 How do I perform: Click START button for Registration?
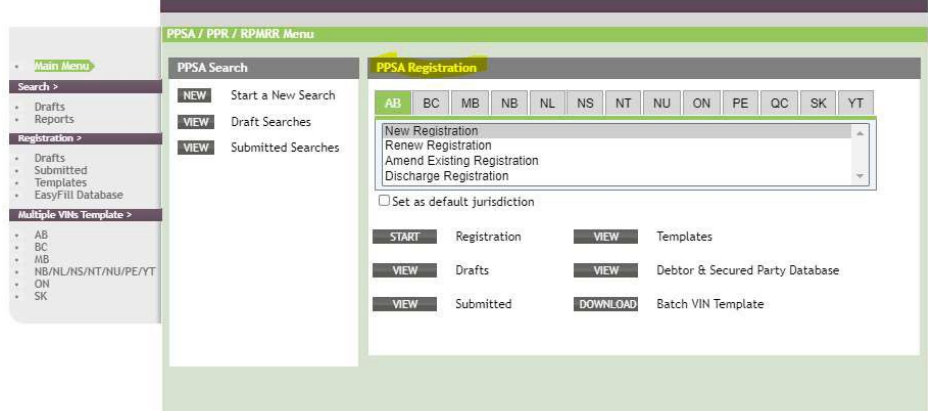click(x=405, y=237)
